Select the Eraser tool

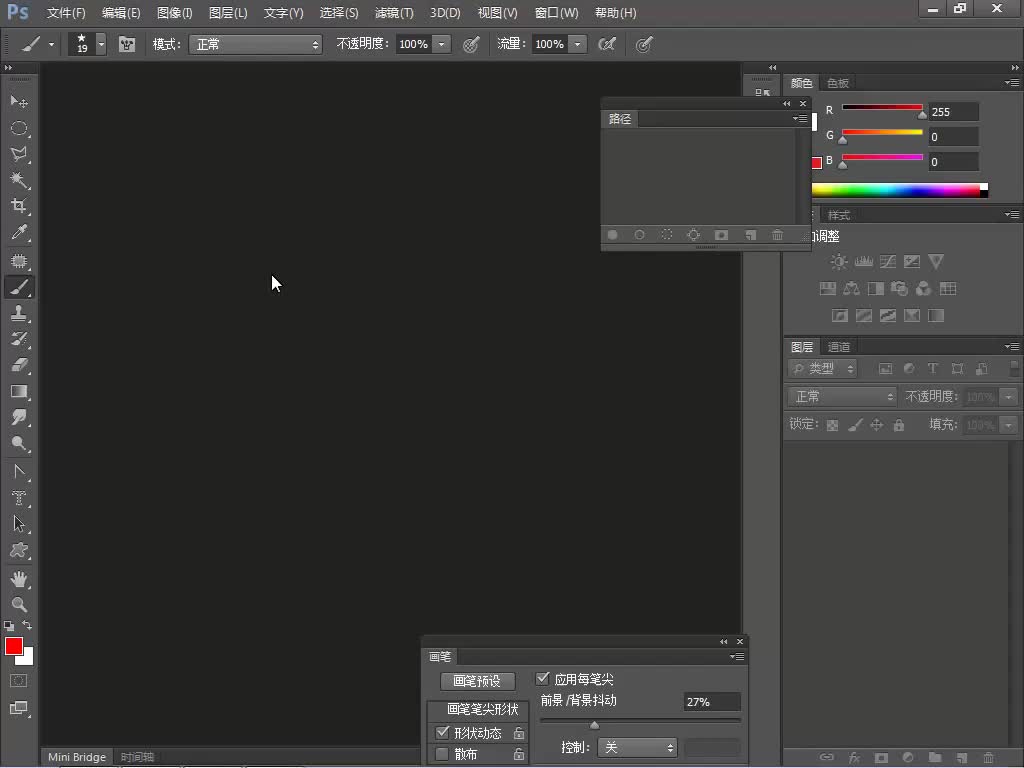click(19, 365)
